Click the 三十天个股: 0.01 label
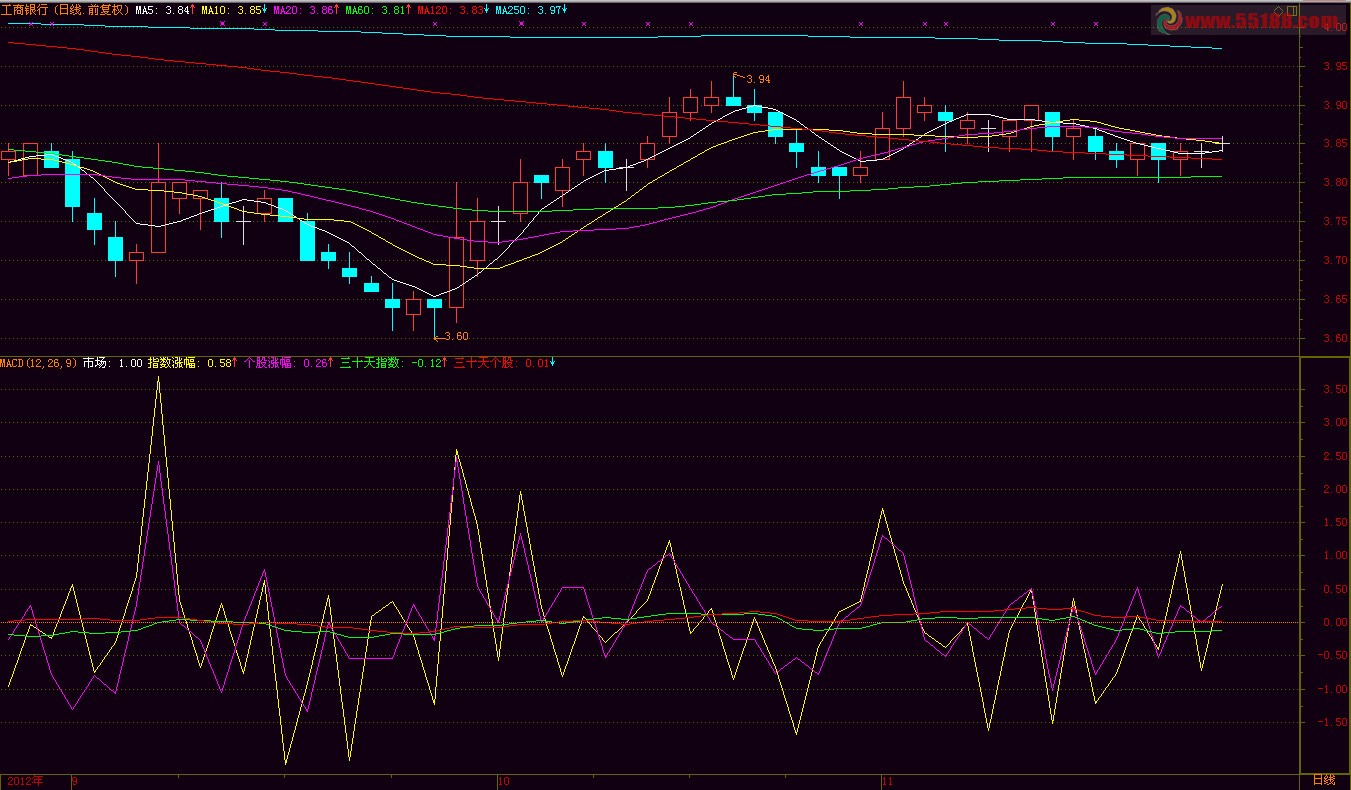 505,363
